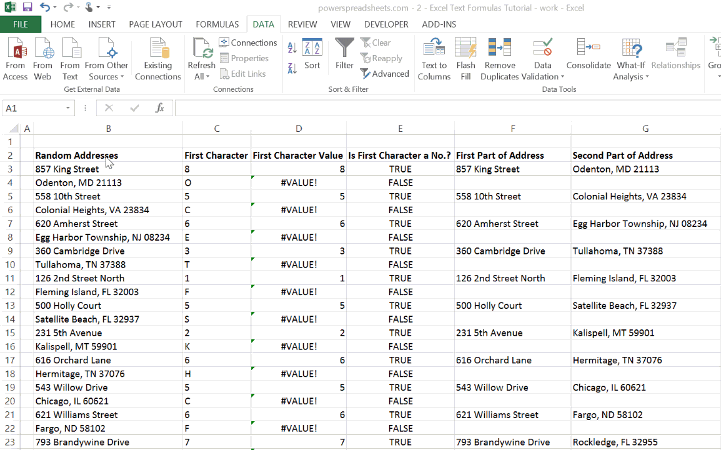
Task: Open the Undo history dropdown arrow
Action: [x=55, y=7]
